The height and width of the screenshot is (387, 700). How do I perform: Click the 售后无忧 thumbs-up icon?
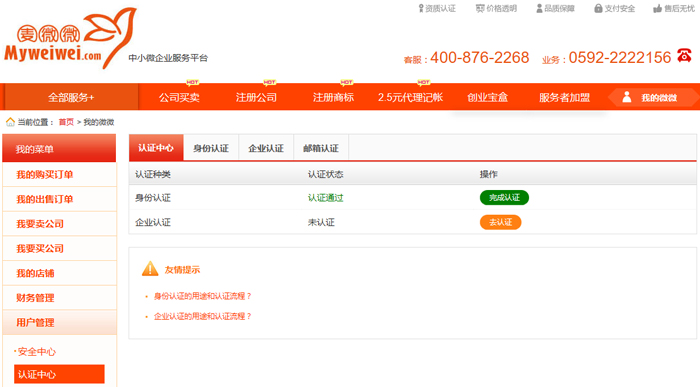tap(657, 8)
